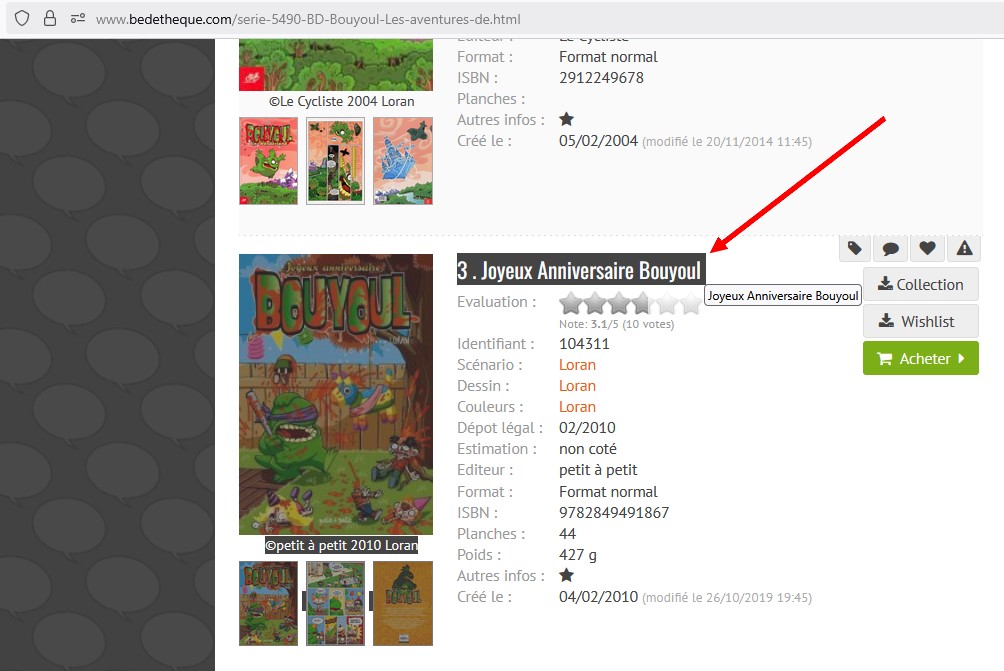Open site permissions icon in the address bar

tap(78, 19)
